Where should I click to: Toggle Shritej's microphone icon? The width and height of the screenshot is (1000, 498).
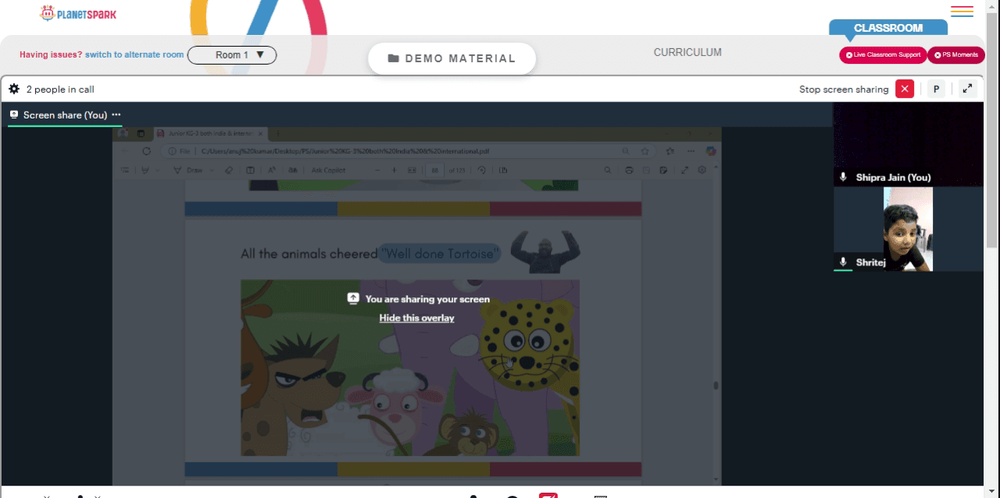tap(842, 262)
